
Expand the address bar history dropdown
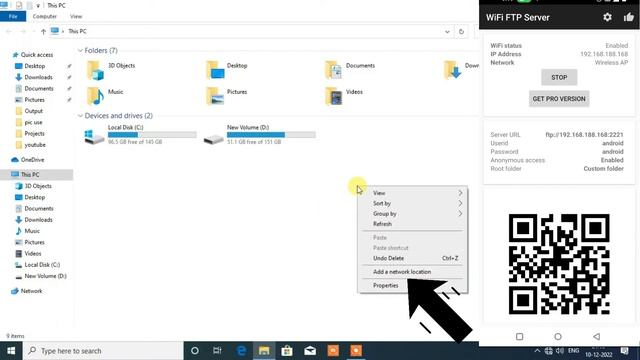(447, 31)
